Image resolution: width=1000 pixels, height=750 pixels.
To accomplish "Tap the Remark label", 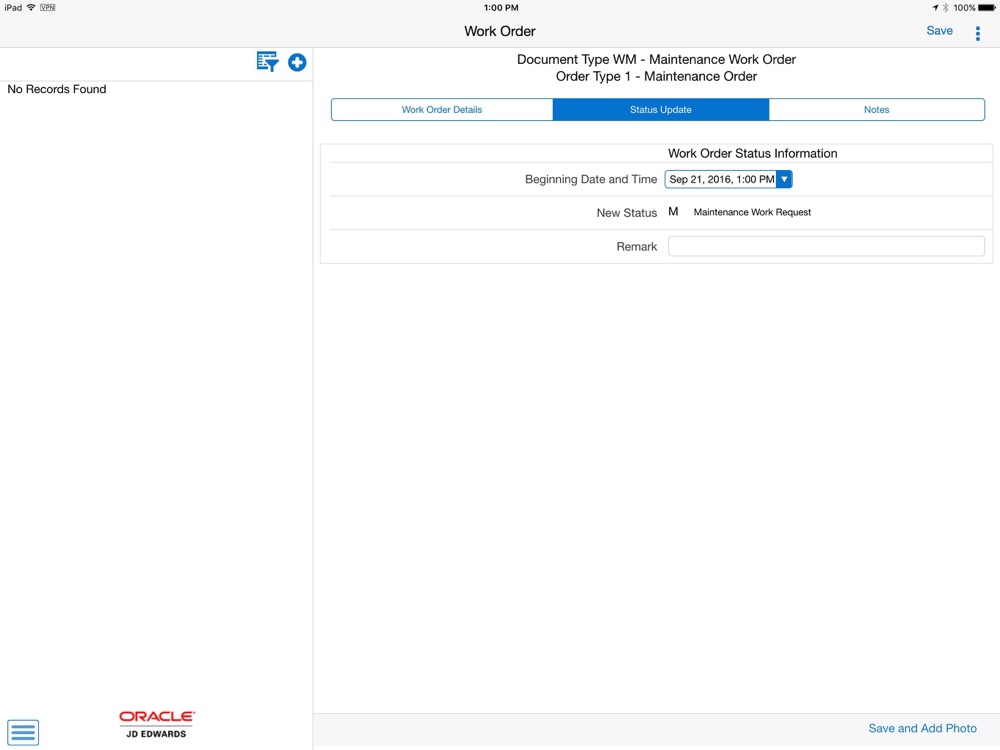I will 636,247.
